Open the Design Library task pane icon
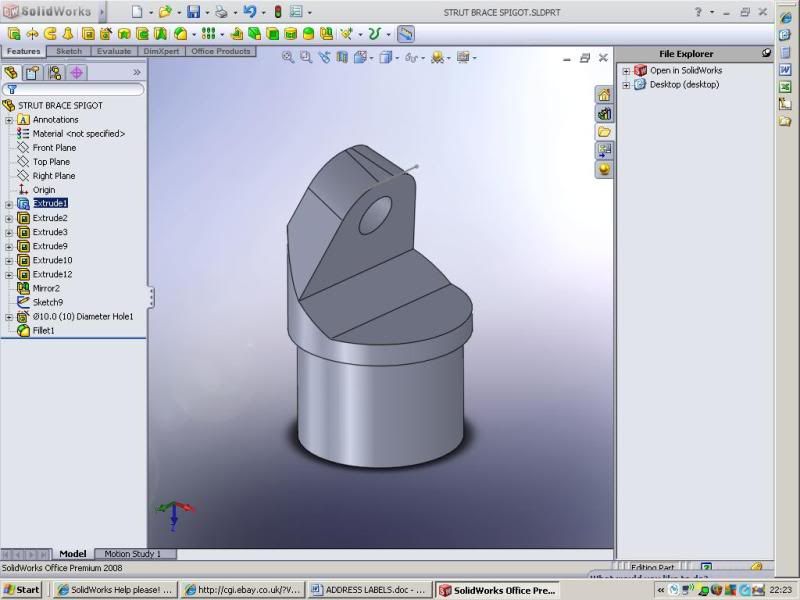 pyautogui.click(x=604, y=113)
